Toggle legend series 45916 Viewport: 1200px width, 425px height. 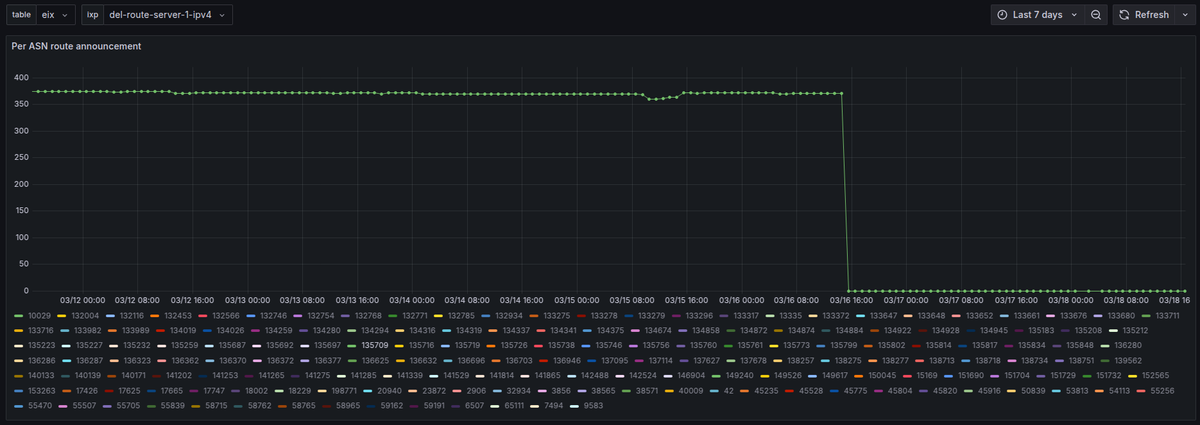click(990, 391)
